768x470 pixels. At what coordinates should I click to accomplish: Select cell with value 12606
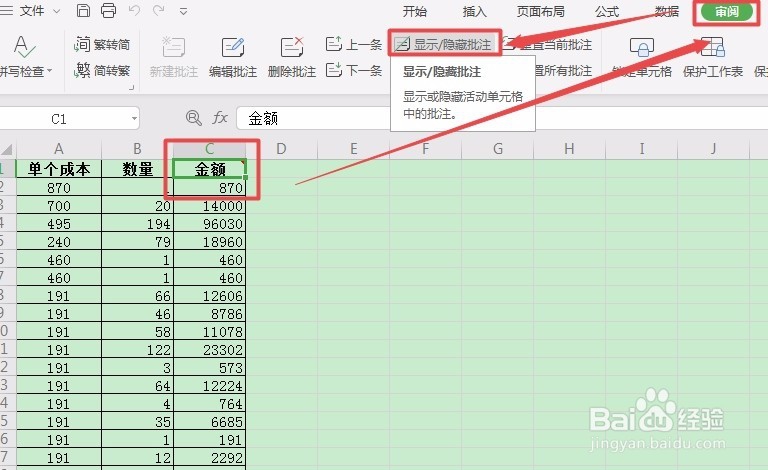point(209,296)
